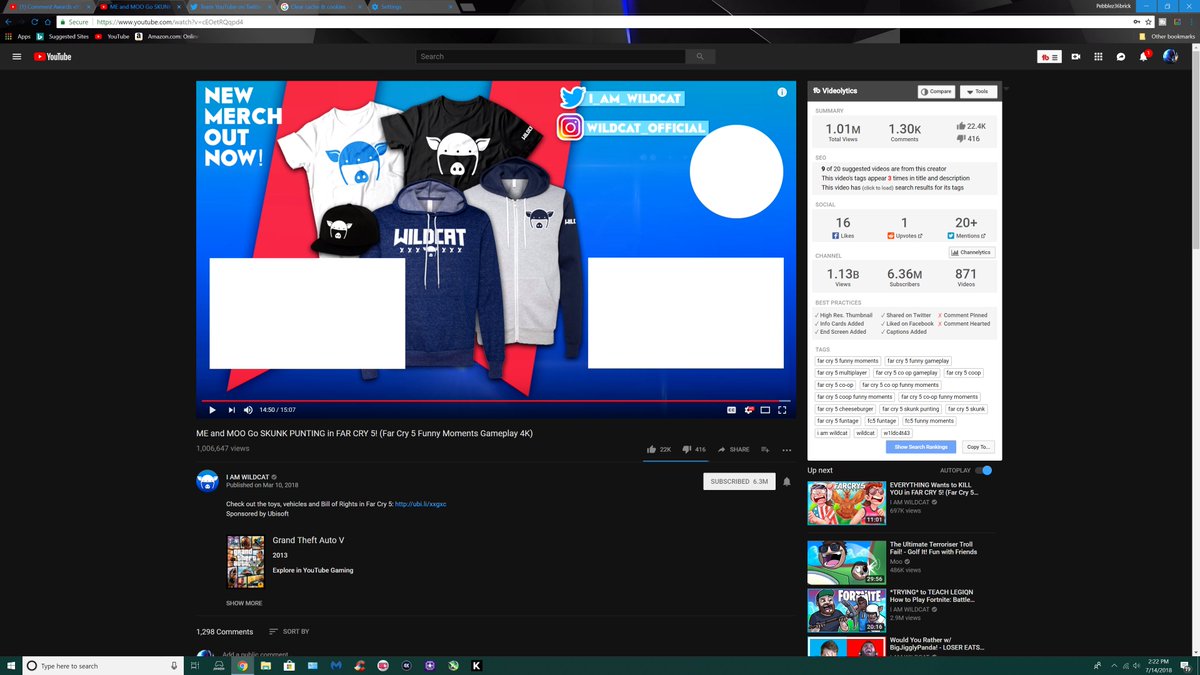Click the Subscribed 6.3M button
The width and height of the screenshot is (1200, 675).
pos(739,481)
